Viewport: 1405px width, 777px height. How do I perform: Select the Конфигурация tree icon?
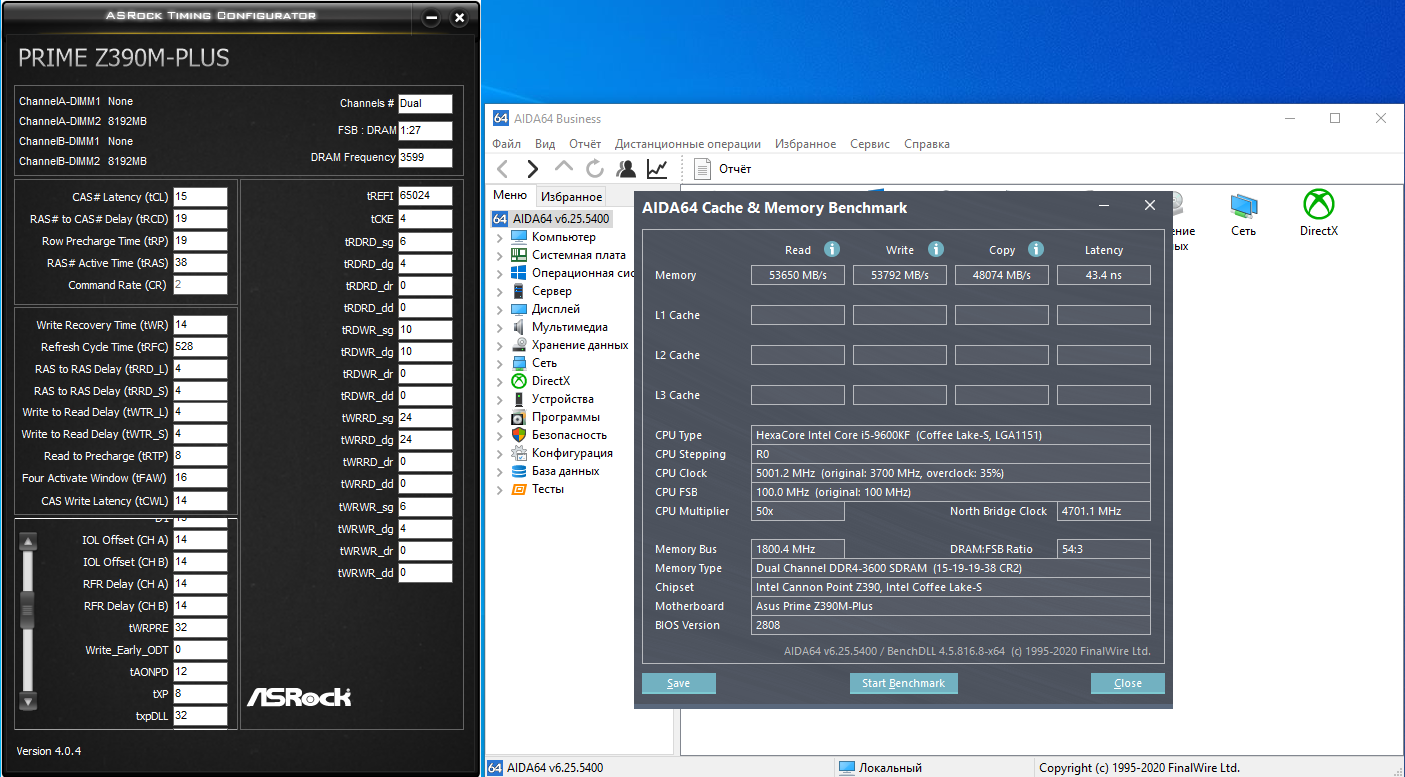(518, 453)
